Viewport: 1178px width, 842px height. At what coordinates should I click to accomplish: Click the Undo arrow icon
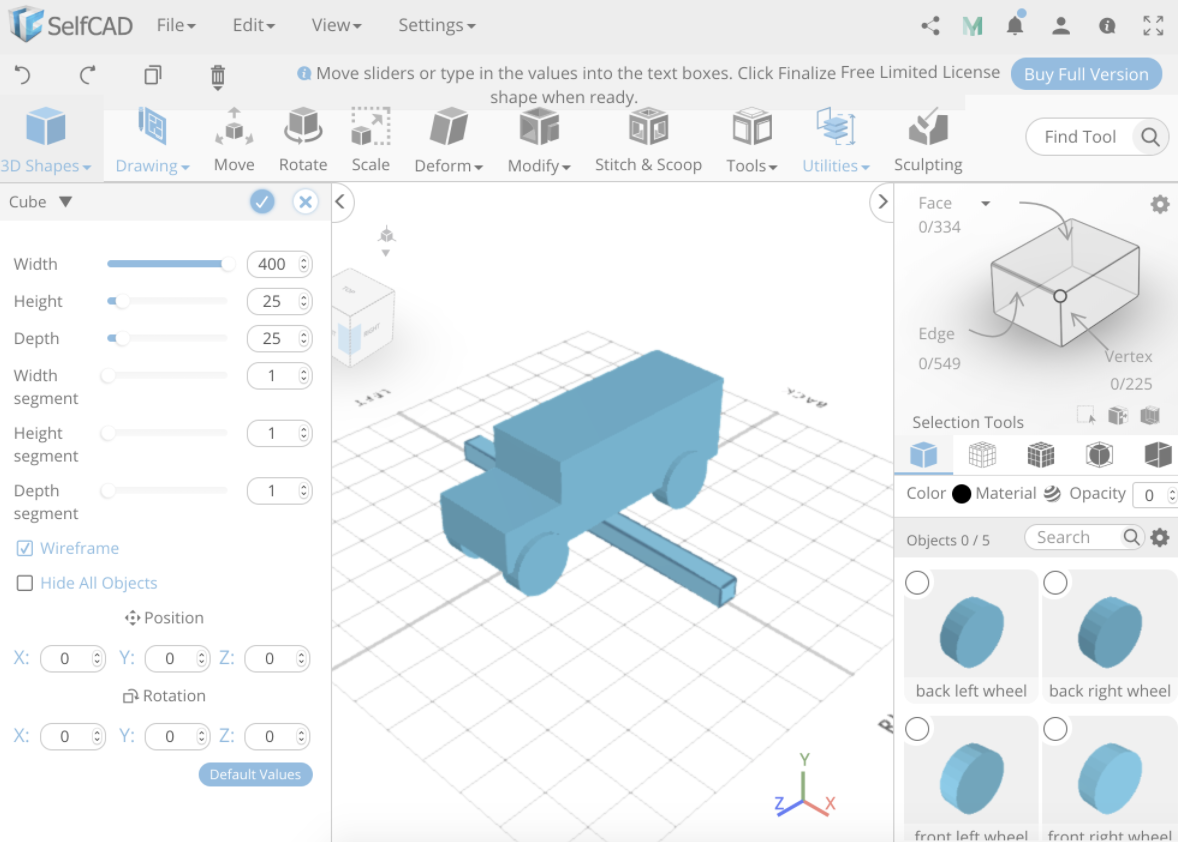[x=22, y=74]
